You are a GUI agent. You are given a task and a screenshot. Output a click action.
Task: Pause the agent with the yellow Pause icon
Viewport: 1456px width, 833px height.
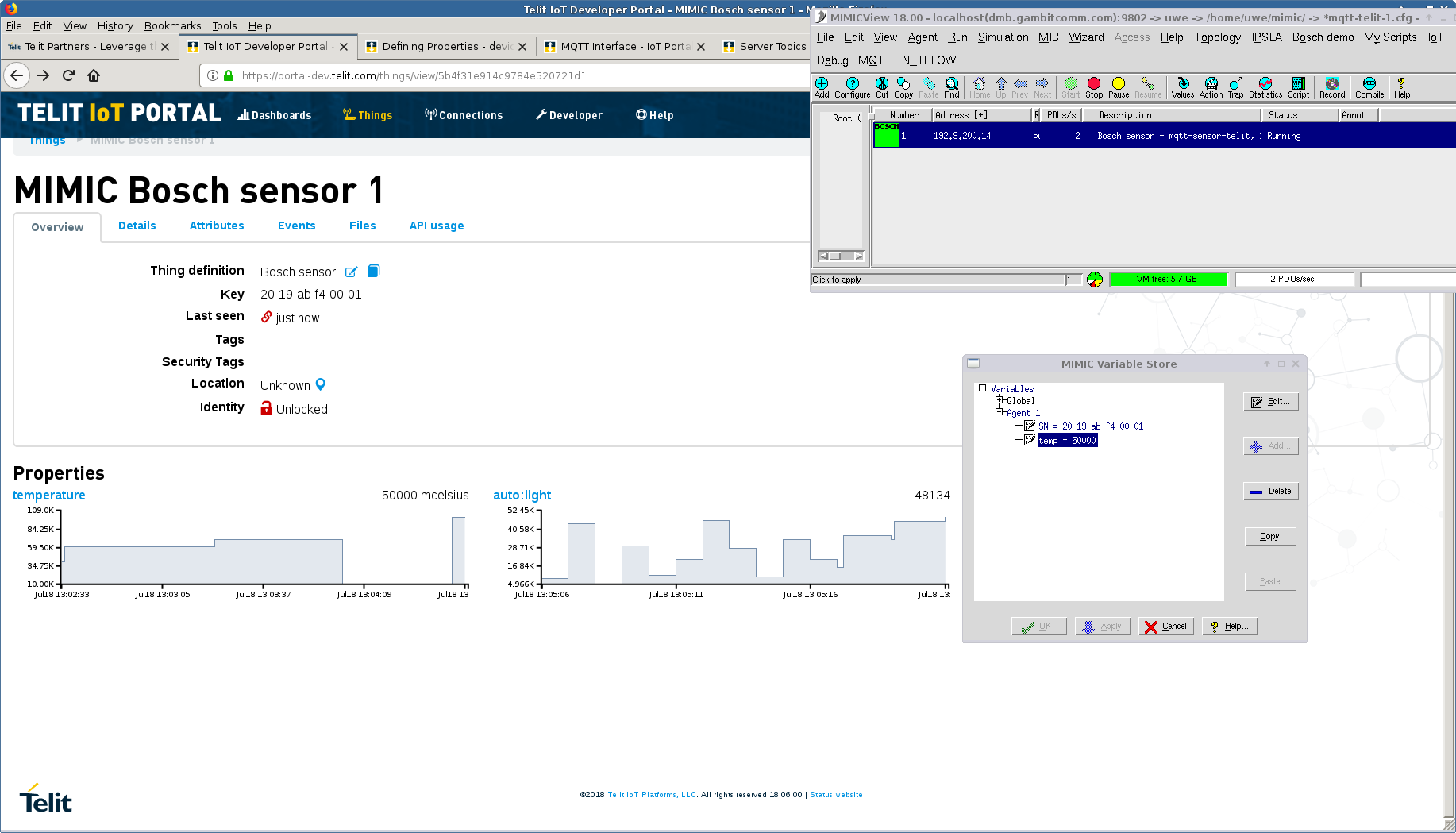1119,87
